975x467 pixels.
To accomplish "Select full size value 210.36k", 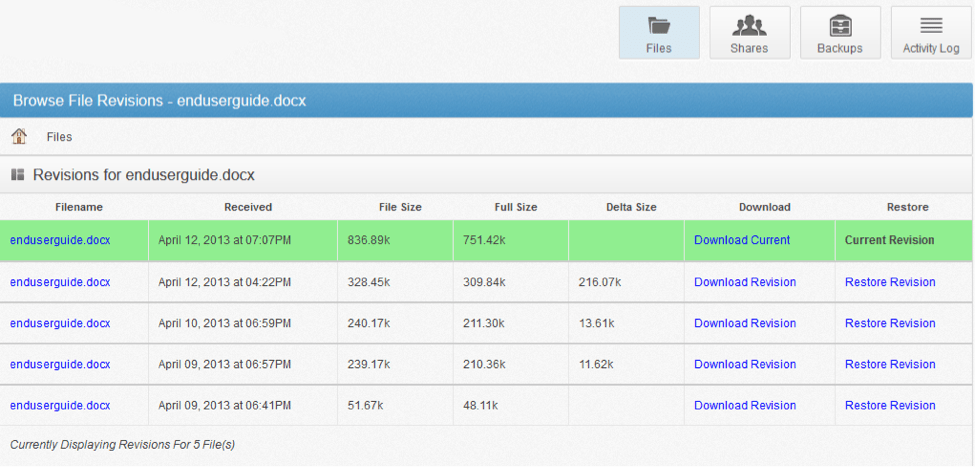I will tap(484, 364).
